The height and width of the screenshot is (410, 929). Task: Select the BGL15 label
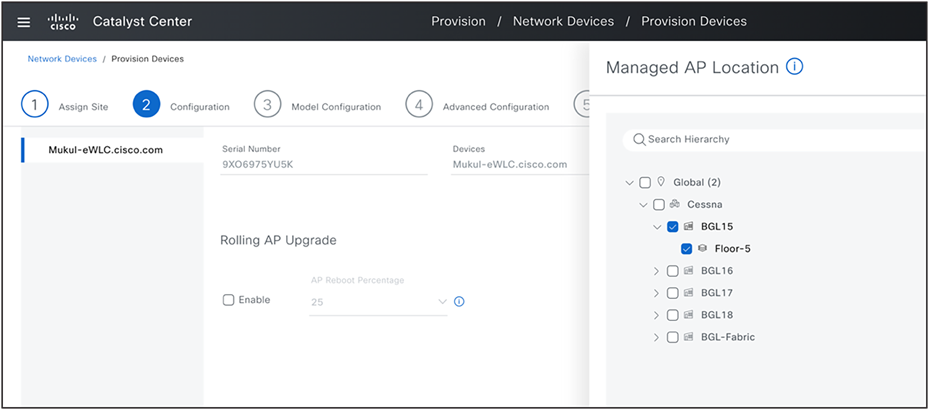pyautogui.click(x=717, y=227)
